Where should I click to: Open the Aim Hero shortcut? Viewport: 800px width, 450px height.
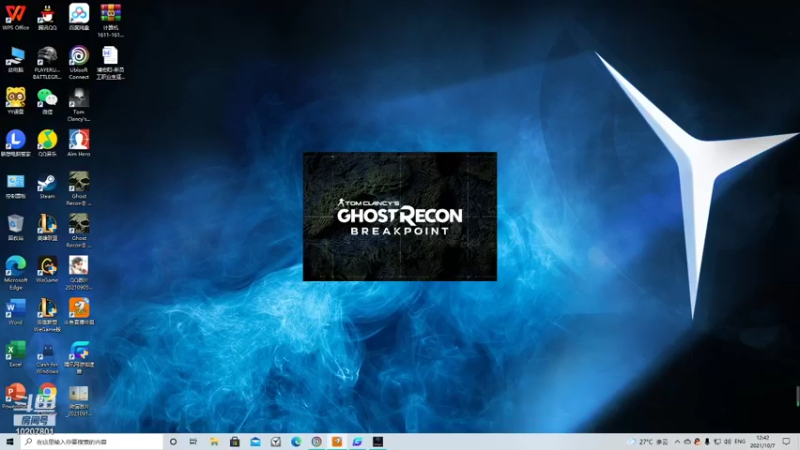79,143
